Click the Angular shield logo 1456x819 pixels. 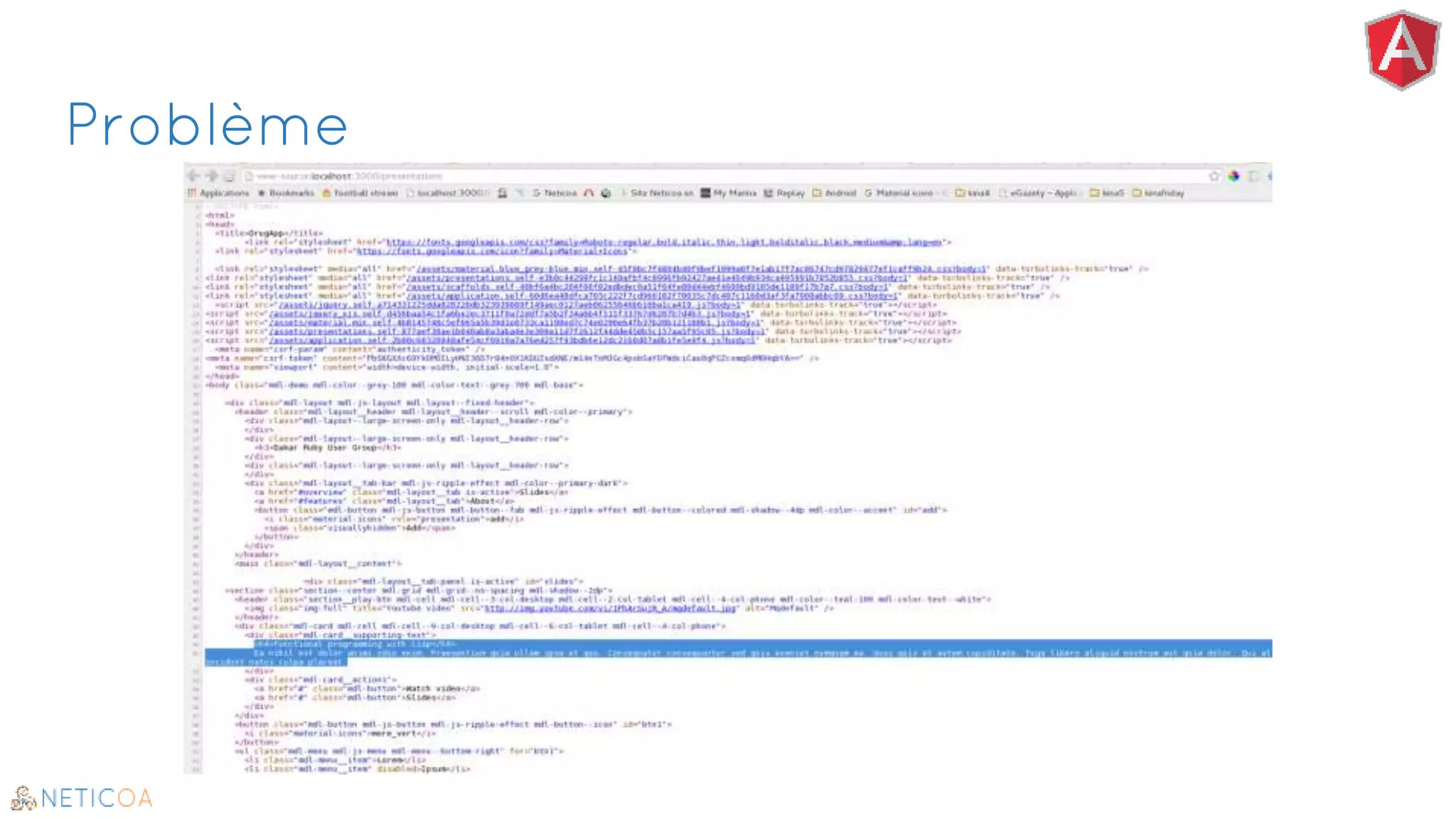(1402, 50)
